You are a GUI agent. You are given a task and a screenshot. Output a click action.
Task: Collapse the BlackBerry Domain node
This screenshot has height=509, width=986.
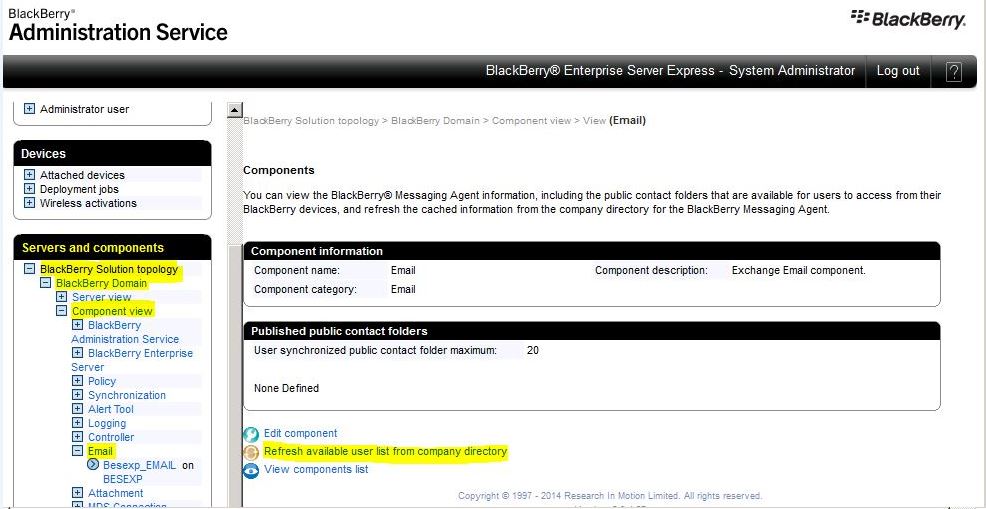[x=45, y=283]
